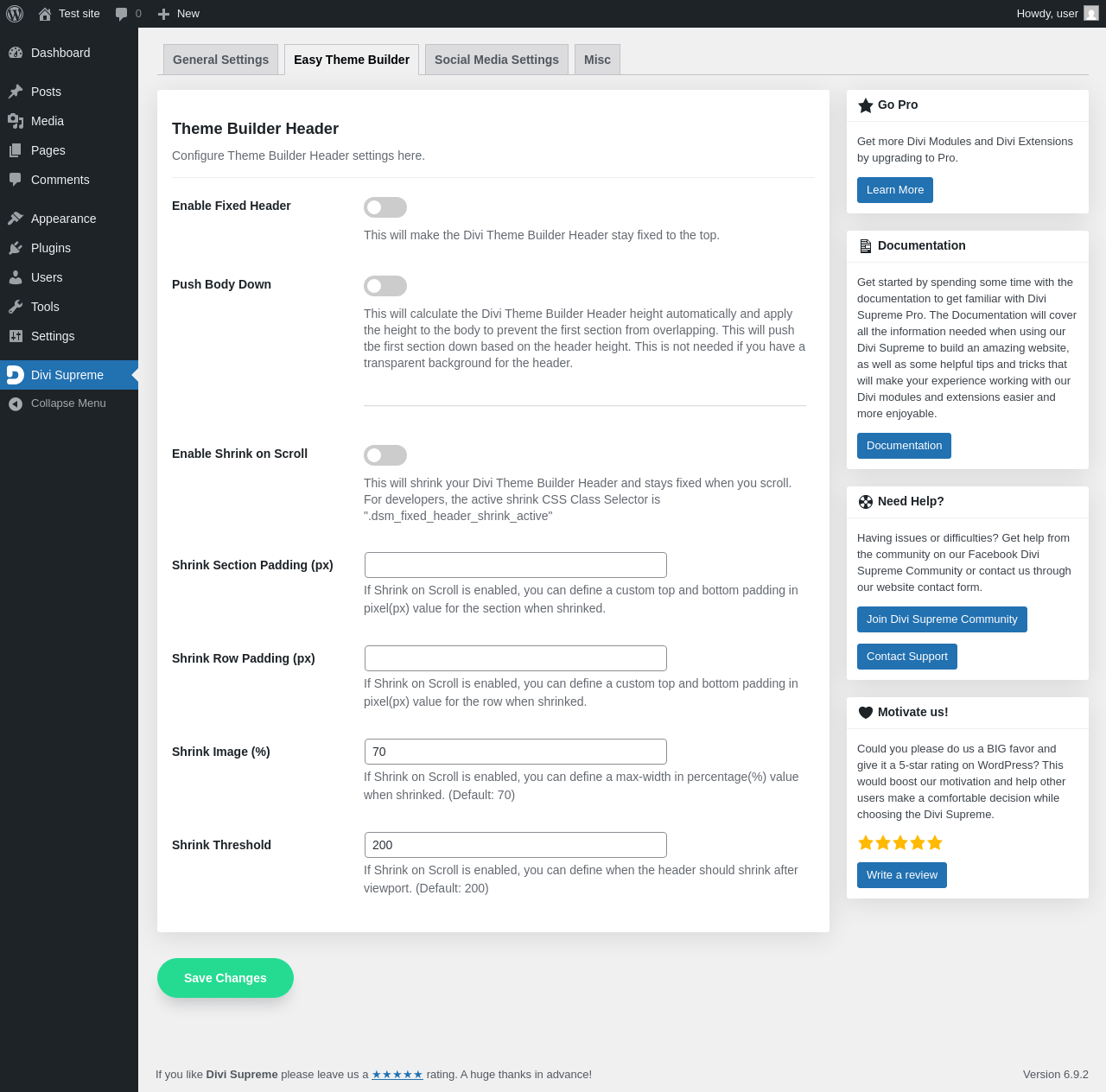Open Users menu item
This screenshot has width=1106, height=1092.
pos(69,277)
